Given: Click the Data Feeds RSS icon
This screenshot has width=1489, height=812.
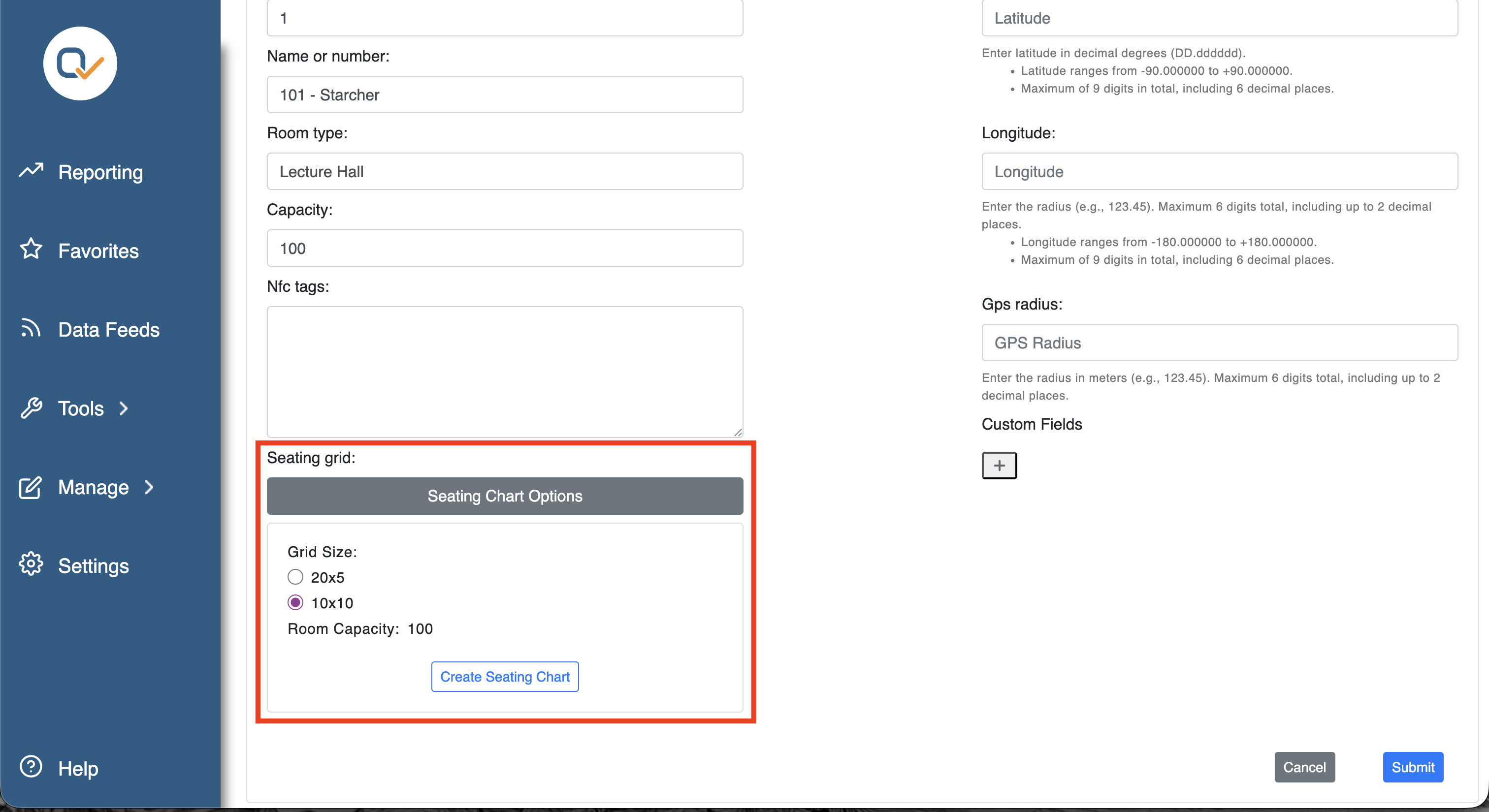Looking at the screenshot, I should coord(31,328).
